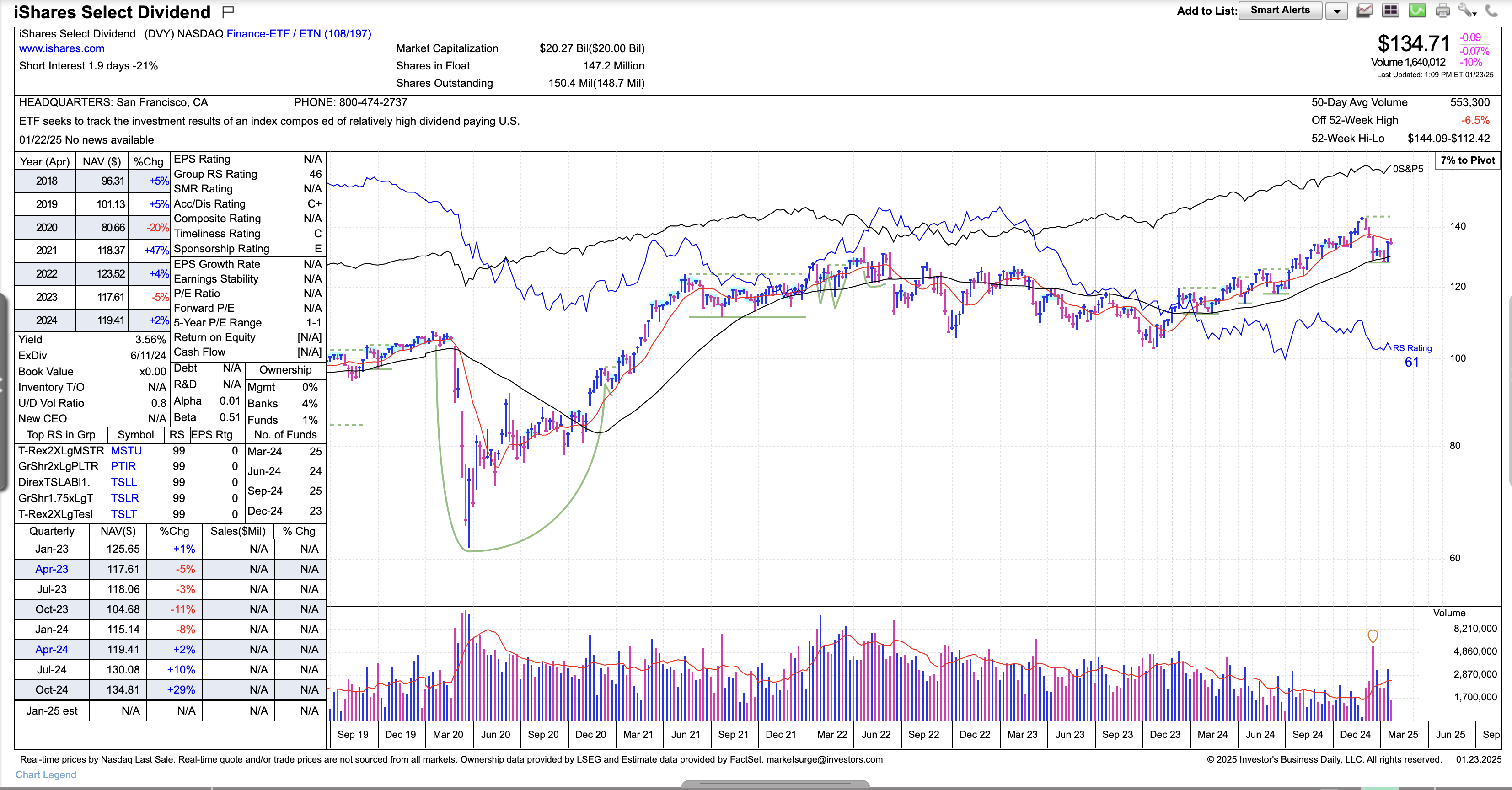Click the RS Rating 61 label
Image resolution: width=1512 pixels, height=790 pixels.
(x=1412, y=356)
